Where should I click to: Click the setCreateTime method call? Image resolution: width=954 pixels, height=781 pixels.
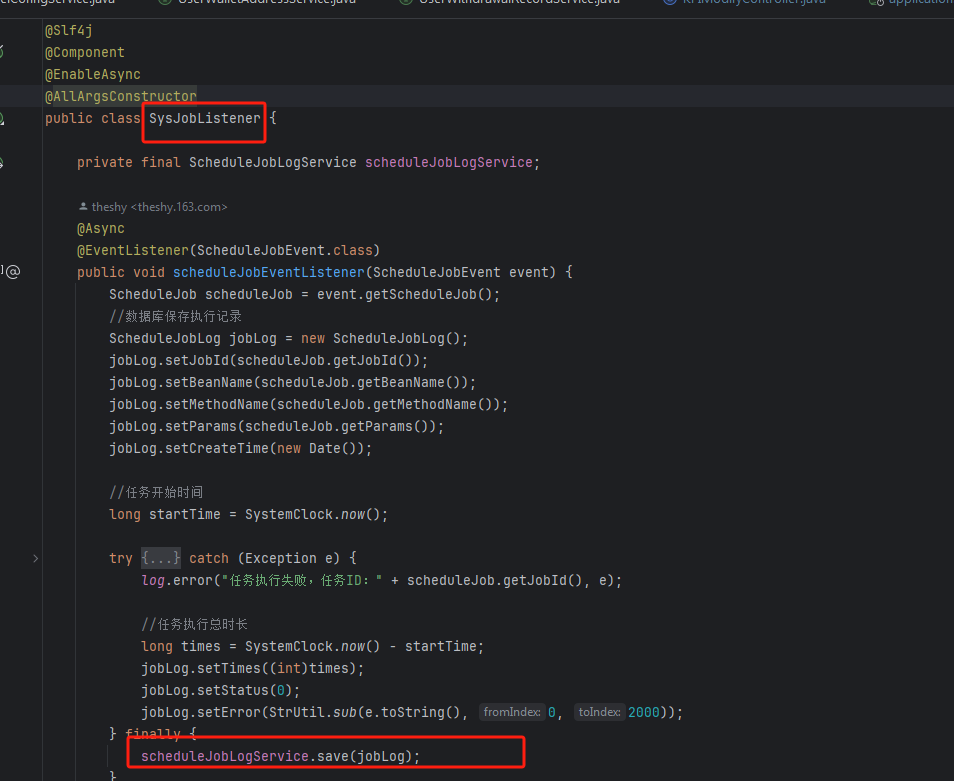click(217, 448)
